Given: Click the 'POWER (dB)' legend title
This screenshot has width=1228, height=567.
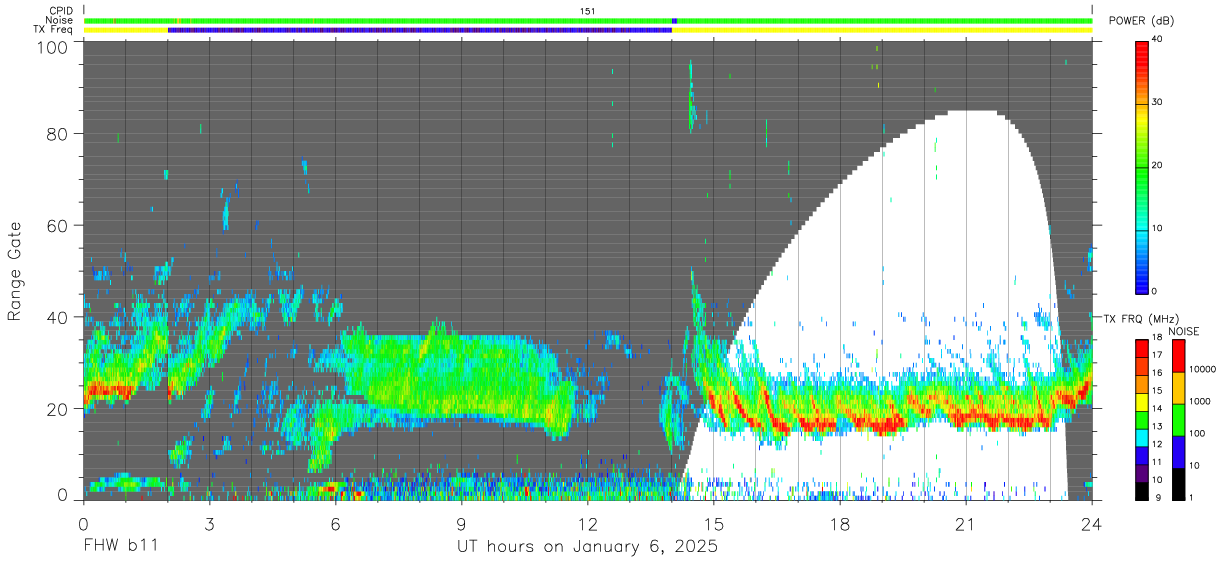Looking at the screenshot, I should (x=1143, y=20).
